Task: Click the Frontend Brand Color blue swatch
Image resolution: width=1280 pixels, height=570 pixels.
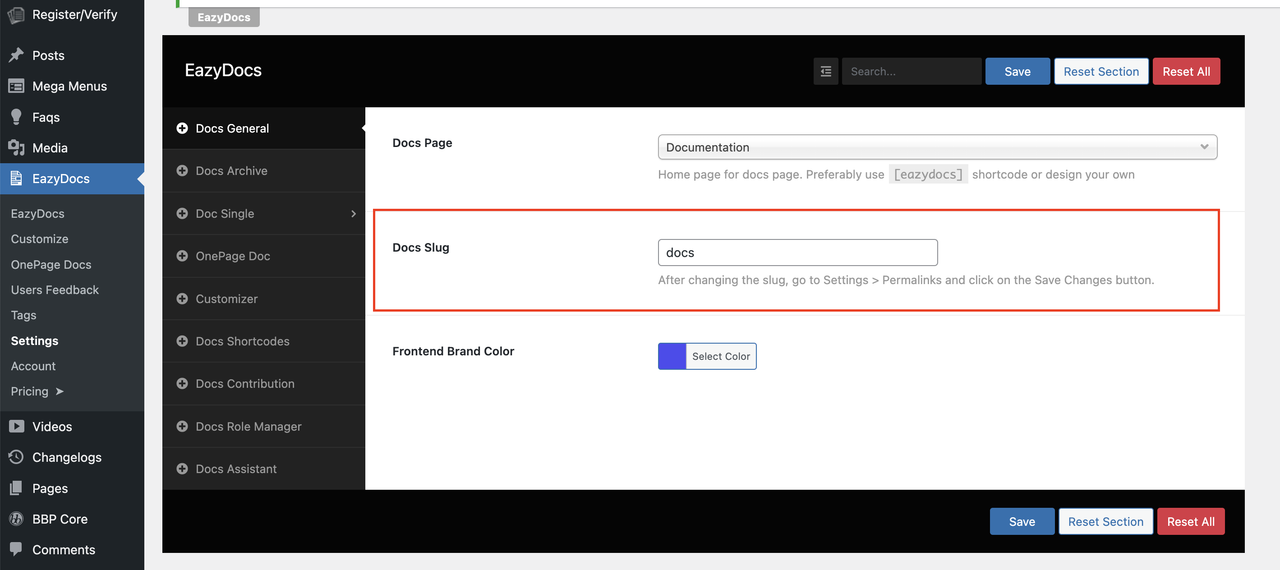Action: pos(672,356)
